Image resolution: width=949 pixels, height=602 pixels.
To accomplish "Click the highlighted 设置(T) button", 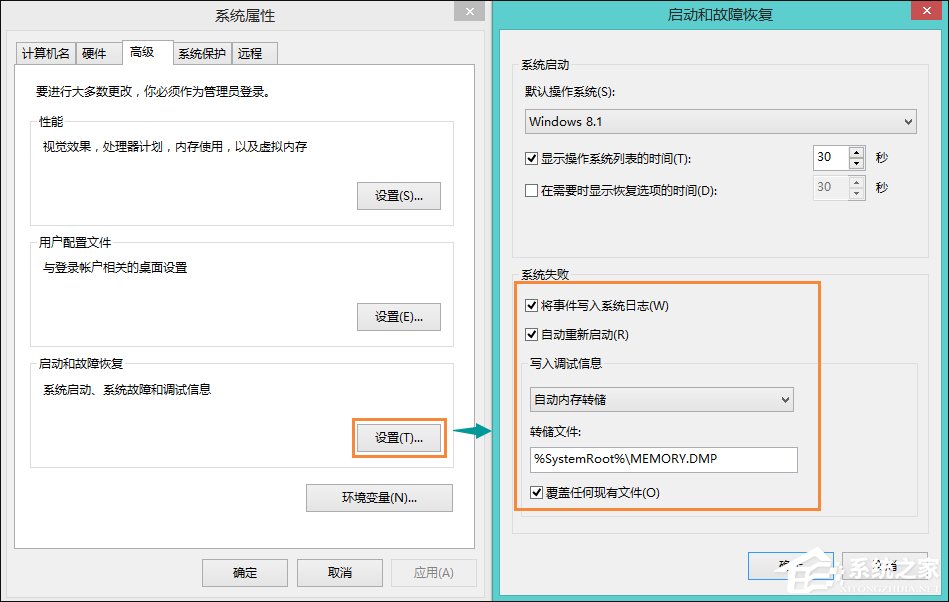I will coord(398,438).
